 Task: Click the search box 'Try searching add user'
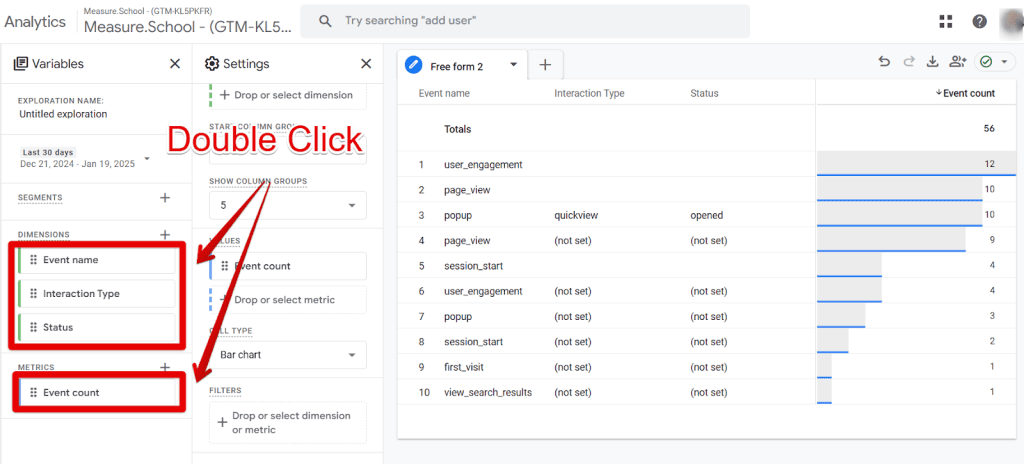point(525,21)
